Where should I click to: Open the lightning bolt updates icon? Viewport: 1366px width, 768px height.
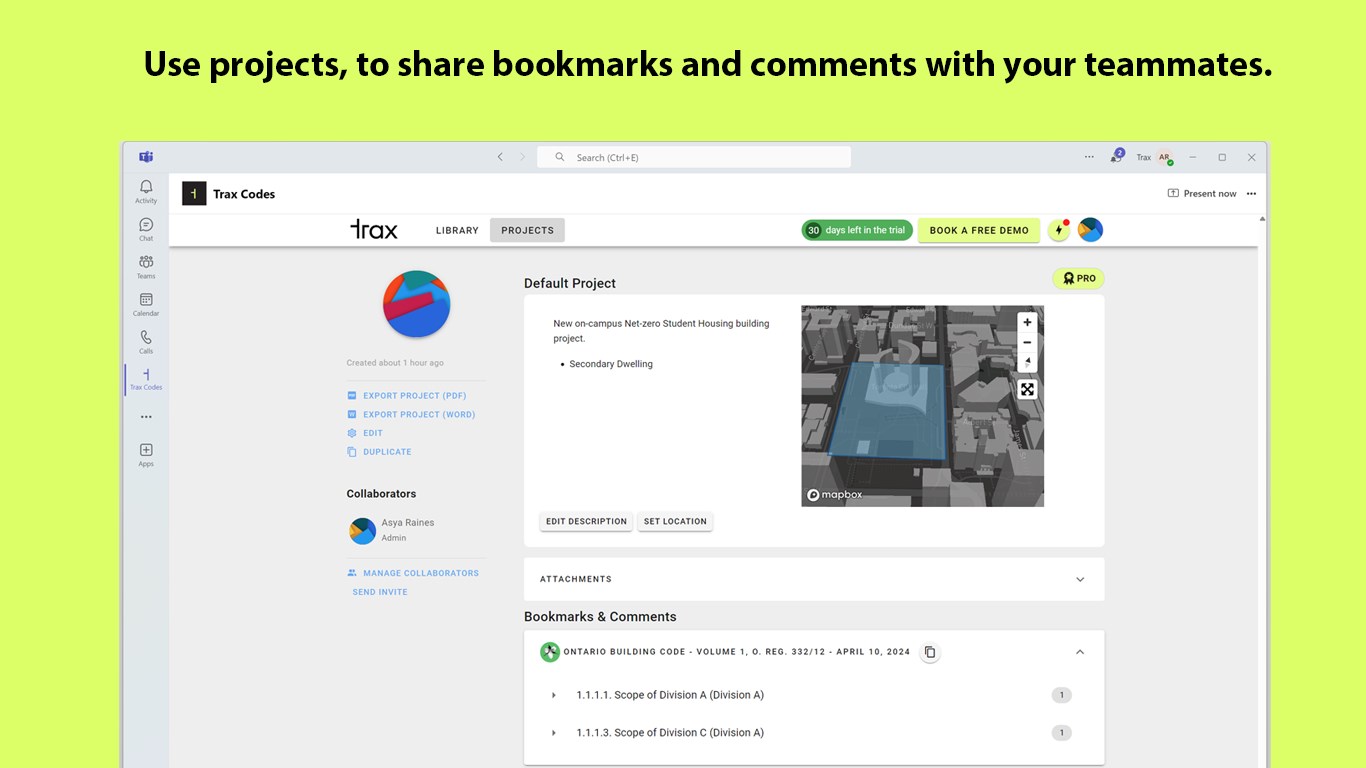tap(1059, 230)
